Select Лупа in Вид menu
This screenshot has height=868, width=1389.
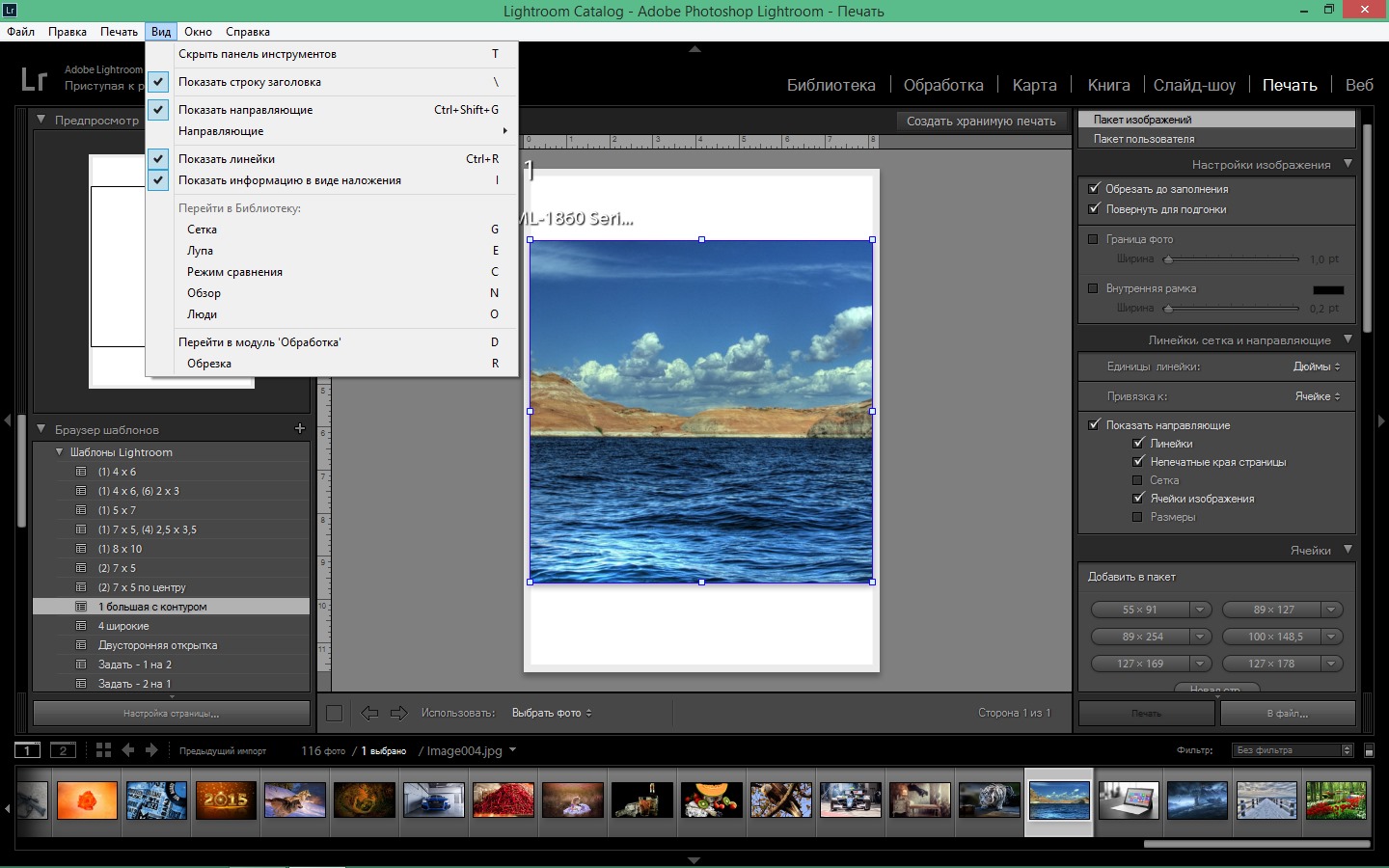(332, 251)
